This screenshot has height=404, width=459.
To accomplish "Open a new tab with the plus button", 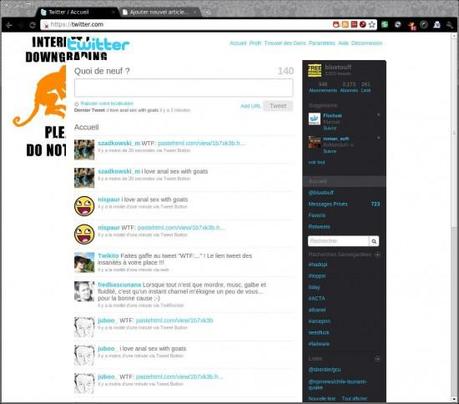I will tap(207, 12).
